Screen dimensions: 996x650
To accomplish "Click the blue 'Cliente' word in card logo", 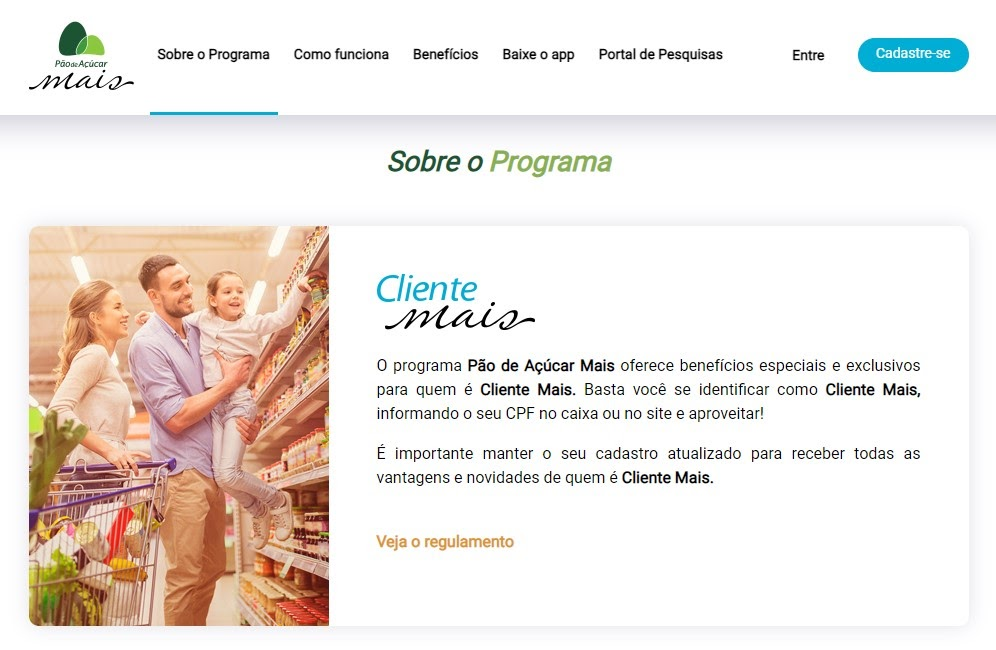I will pos(426,289).
